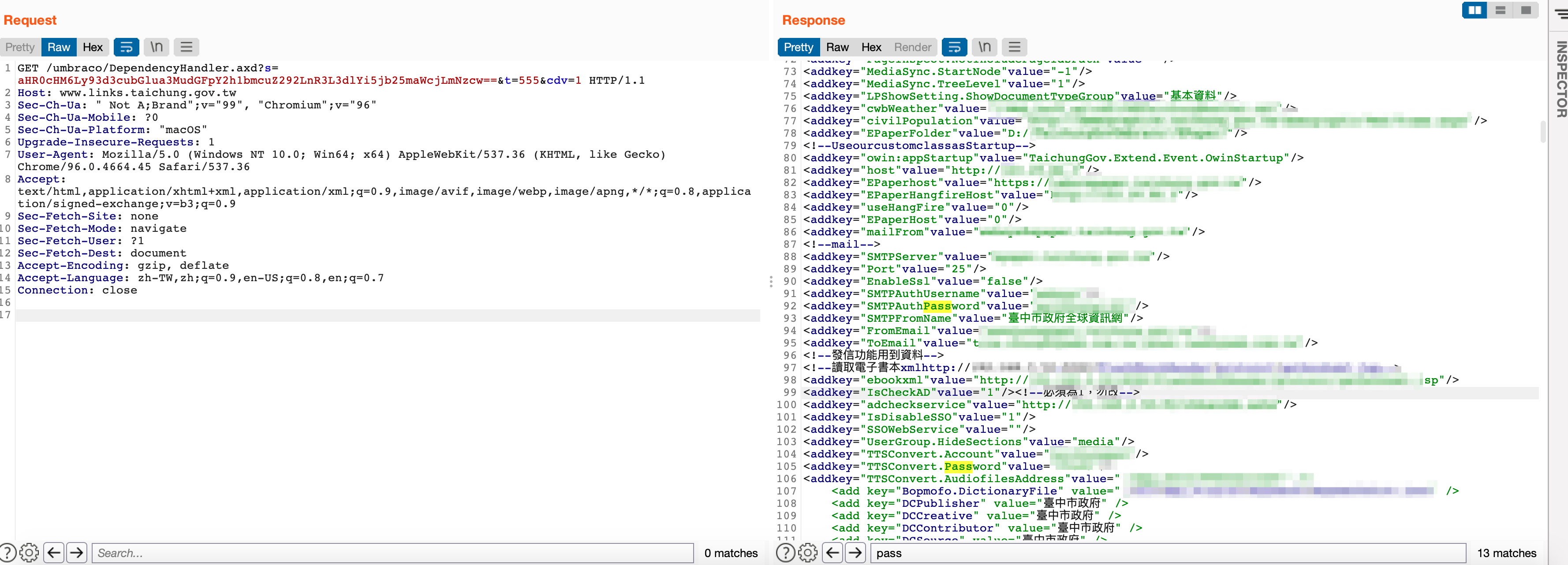
Task: Jump to next 'pass' match in Response
Action: (855, 553)
